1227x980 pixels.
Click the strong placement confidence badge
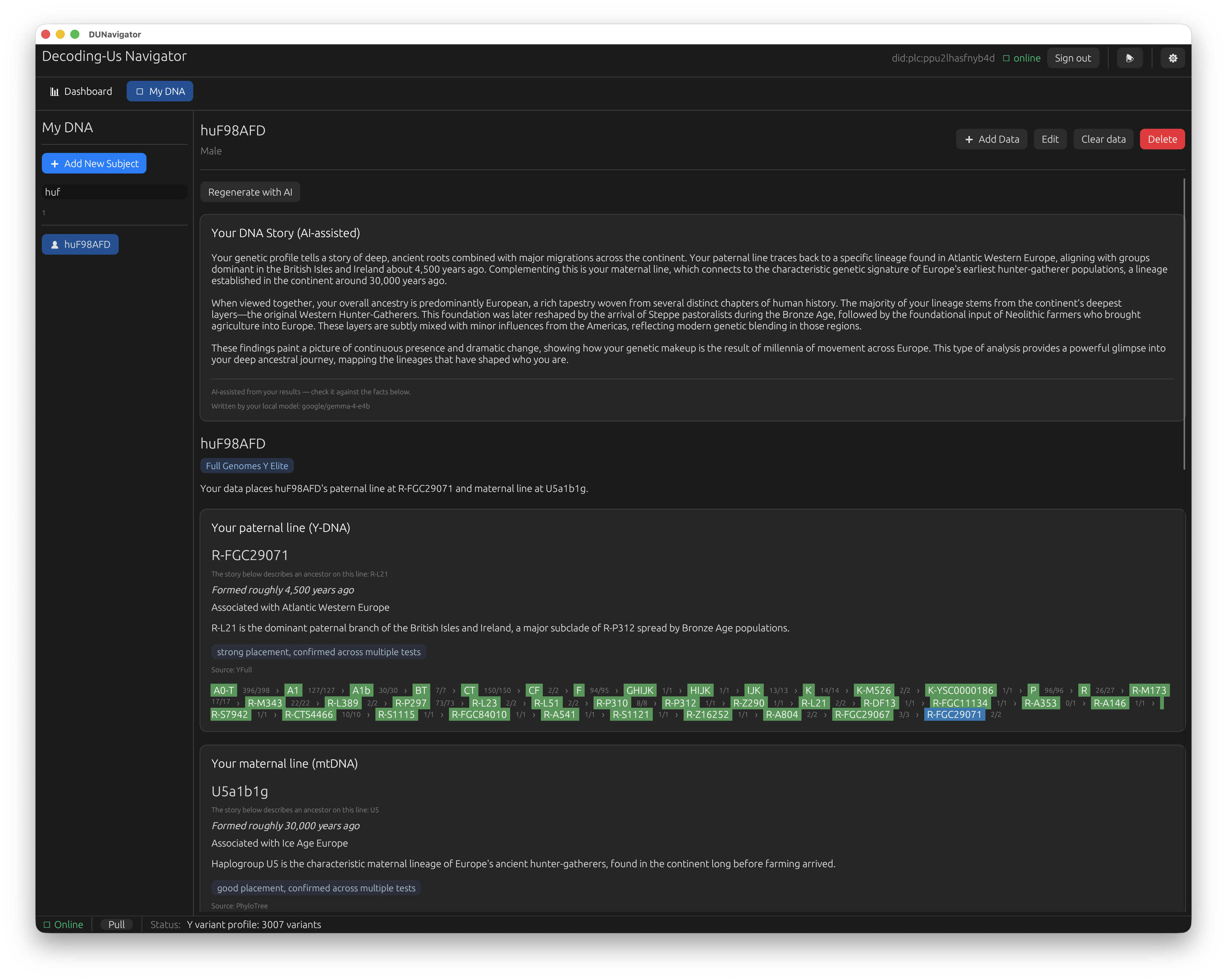point(319,652)
